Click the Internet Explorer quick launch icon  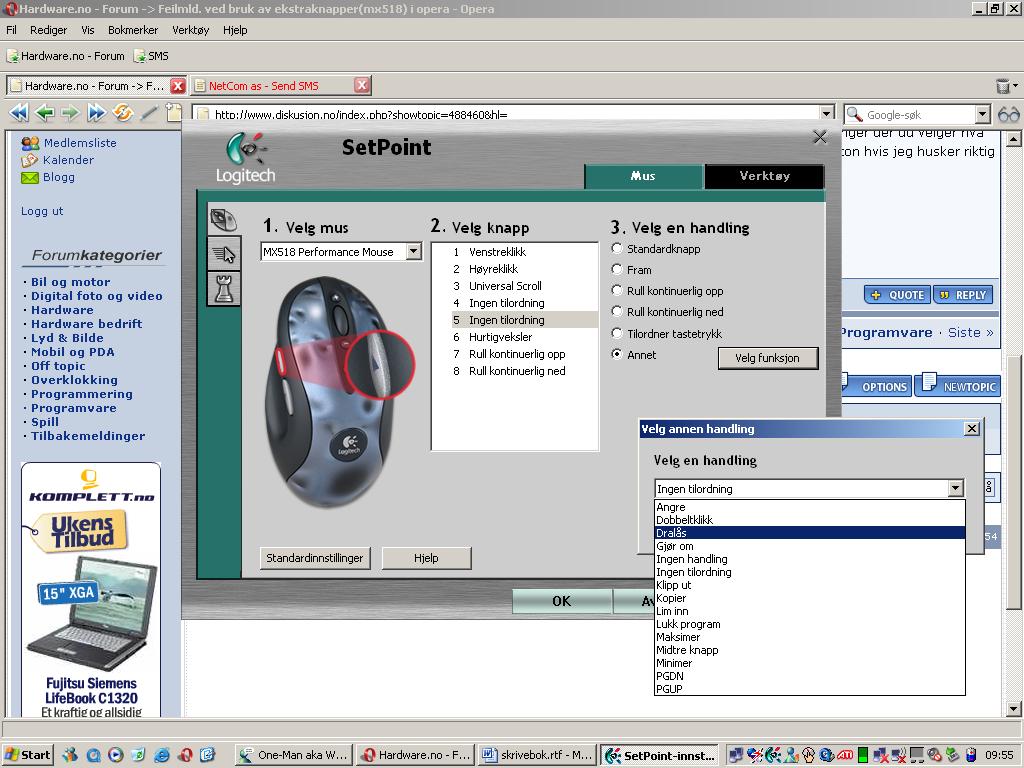click(161, 755)
